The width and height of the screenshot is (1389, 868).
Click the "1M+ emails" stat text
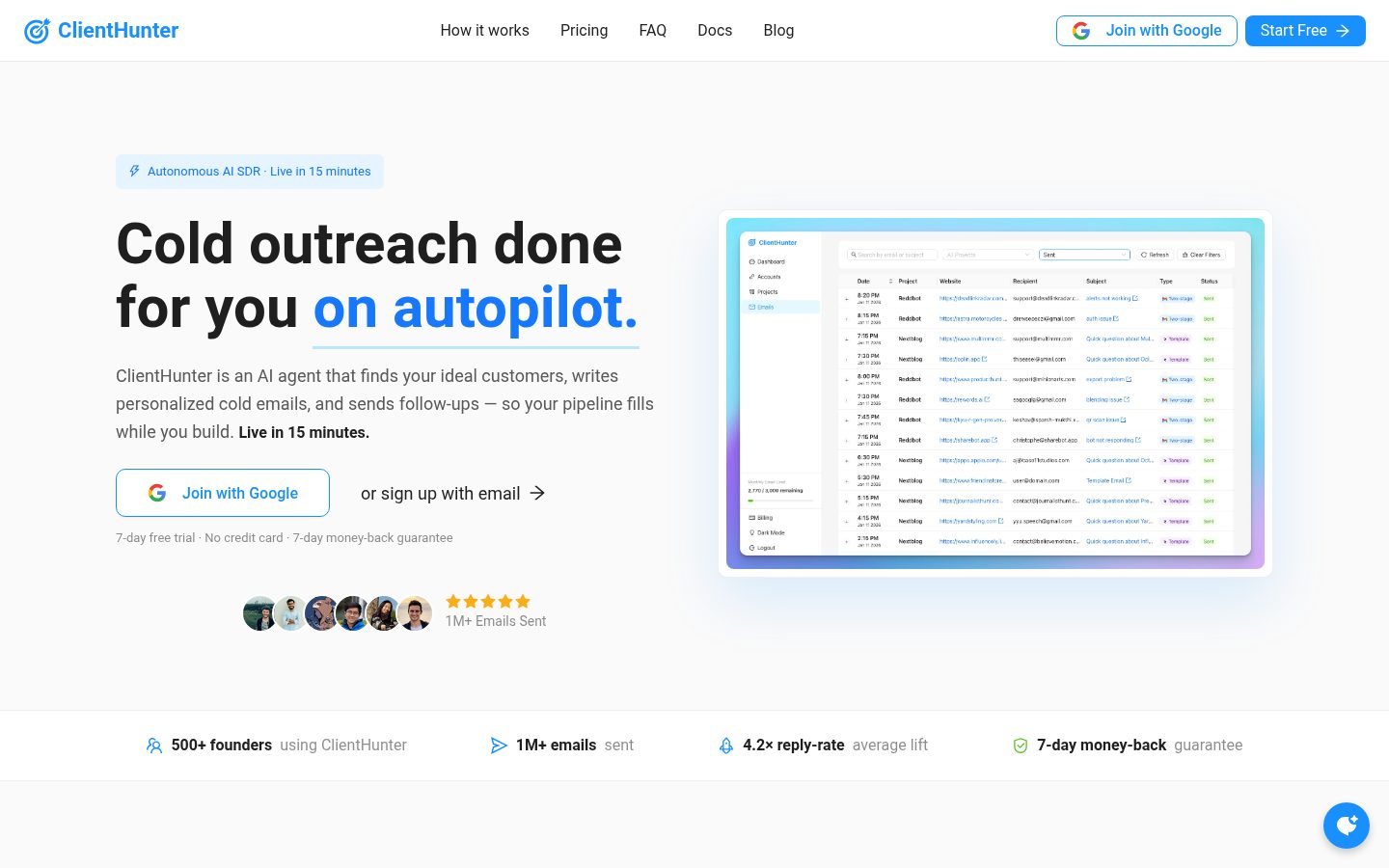[x=557, y=746]
